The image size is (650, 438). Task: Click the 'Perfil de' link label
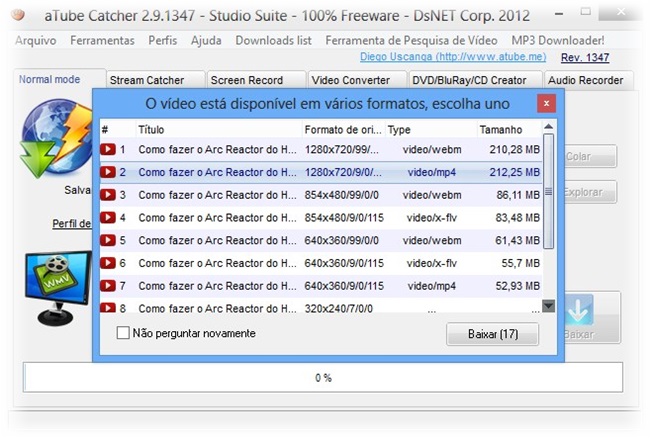click(72, 224)
